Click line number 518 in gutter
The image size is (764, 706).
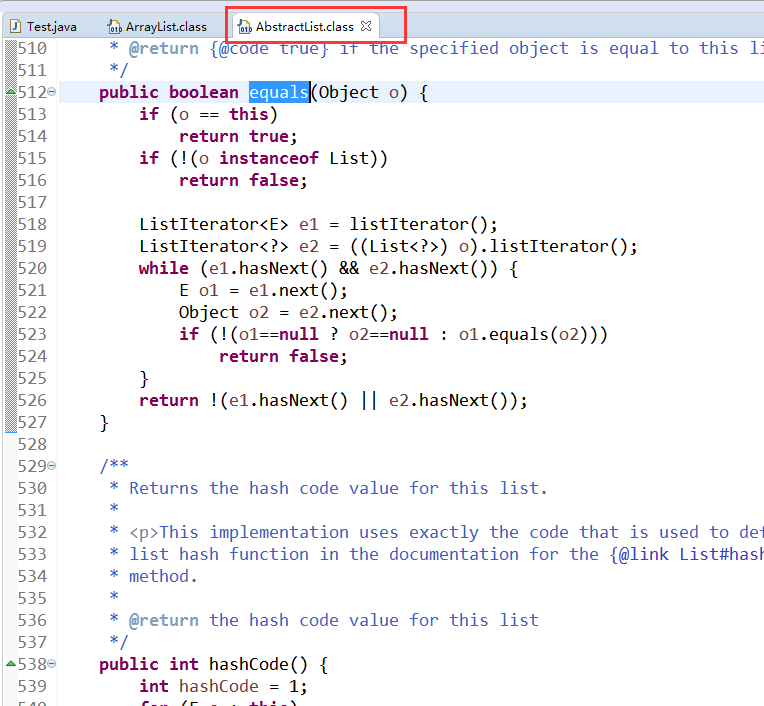pyautogui.click(x=32, y=224)
